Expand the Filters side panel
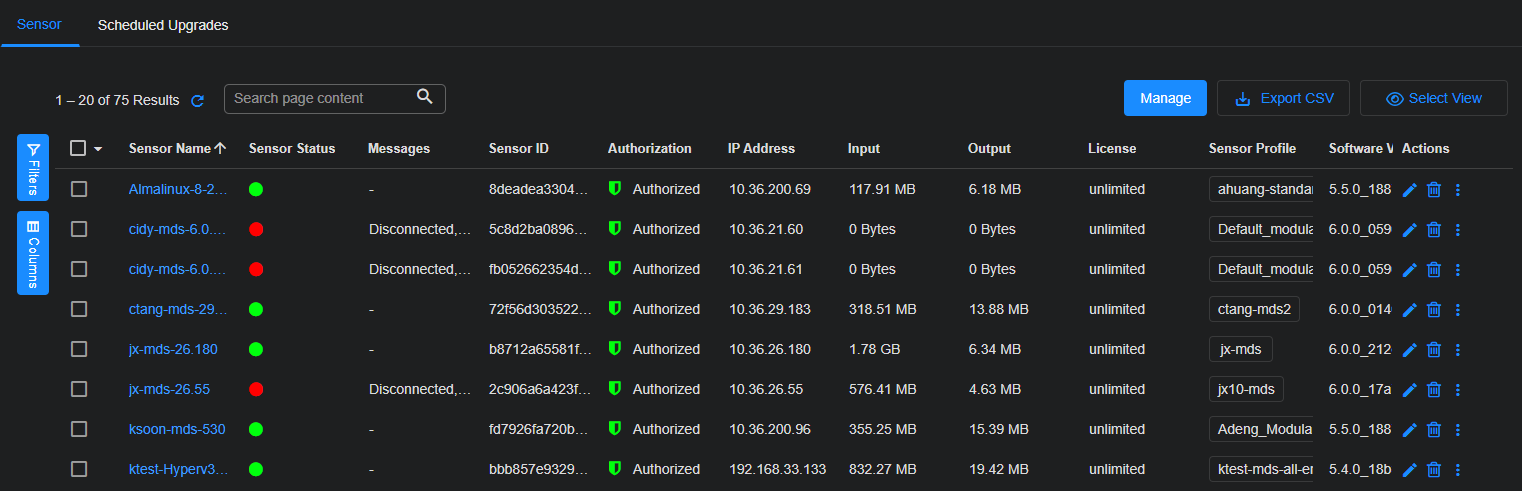Image resolution: width=1522 pixels, height=491 pixels. (33, 168)
